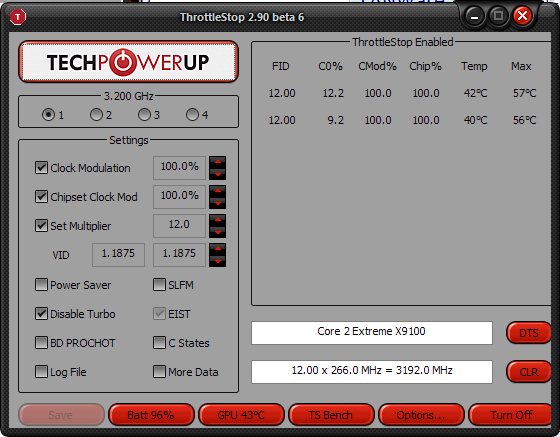
Task: Raise Set Multiplier with up arrow
Action: click(218, 220)
